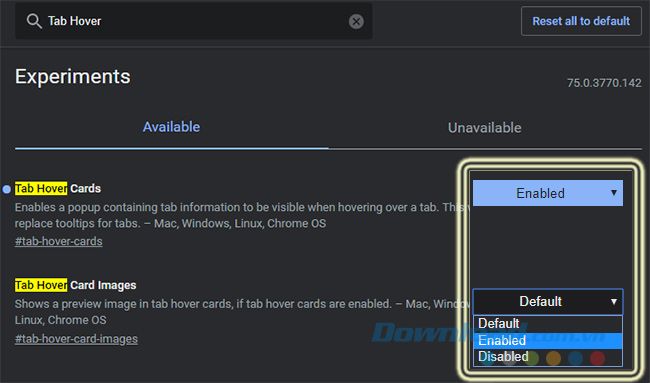This screenshot has height=383, width=650.
Task: Choose Enabled in the open dropdown list
Action: pos(548,340)
